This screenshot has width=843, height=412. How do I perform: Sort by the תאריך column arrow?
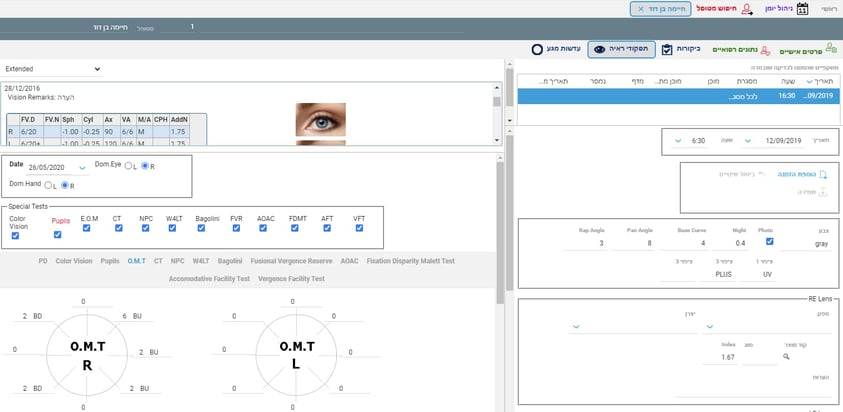pos(810,81)
